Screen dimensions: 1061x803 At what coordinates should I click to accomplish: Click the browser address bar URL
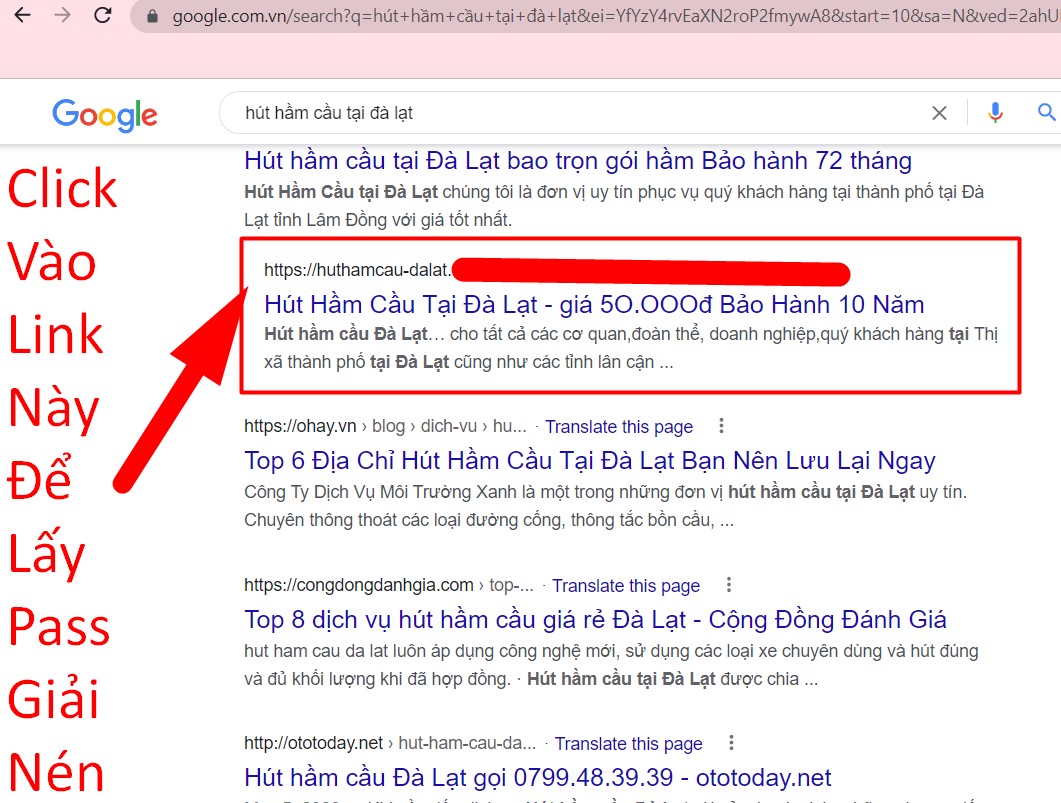pos(614,16)
